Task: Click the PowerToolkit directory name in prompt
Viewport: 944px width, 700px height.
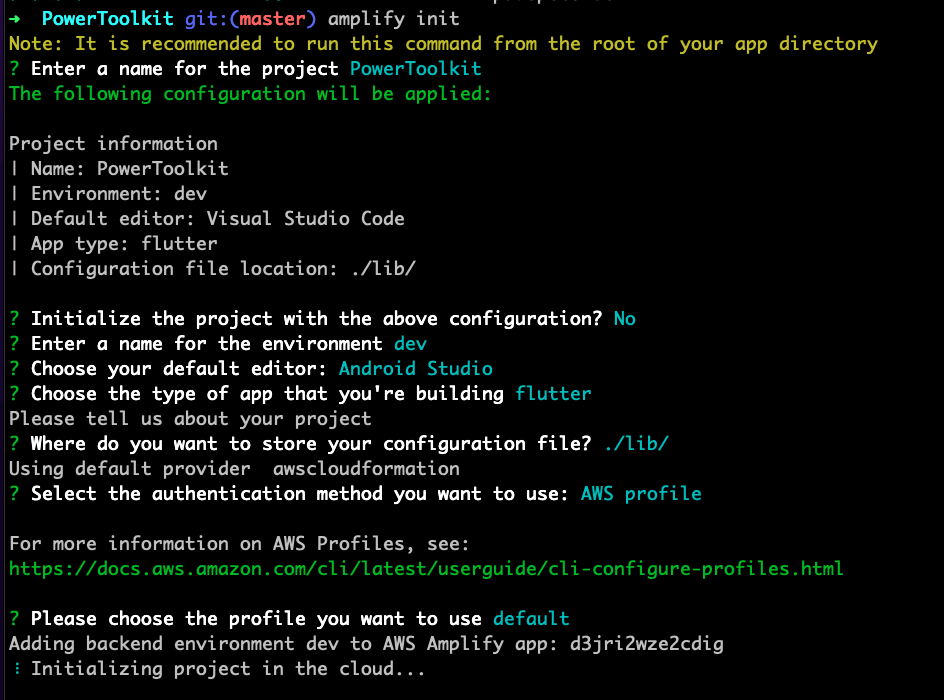Action: coord(107,19)
